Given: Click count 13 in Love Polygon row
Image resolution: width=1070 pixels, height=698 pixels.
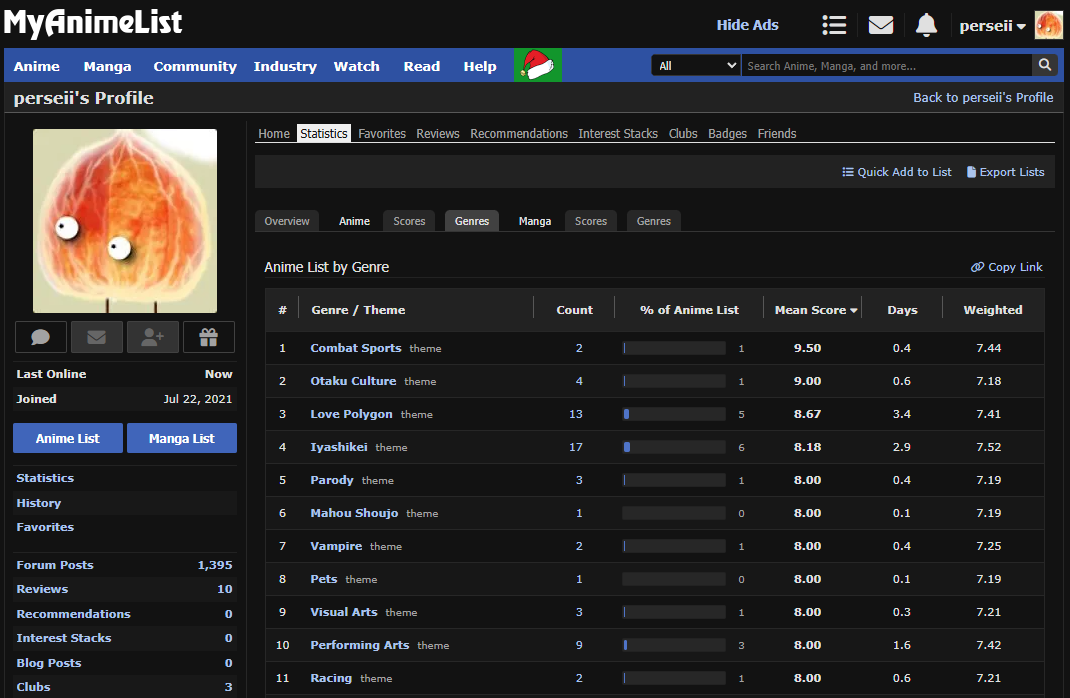Looking at the screenshot, I should point(576,414).
